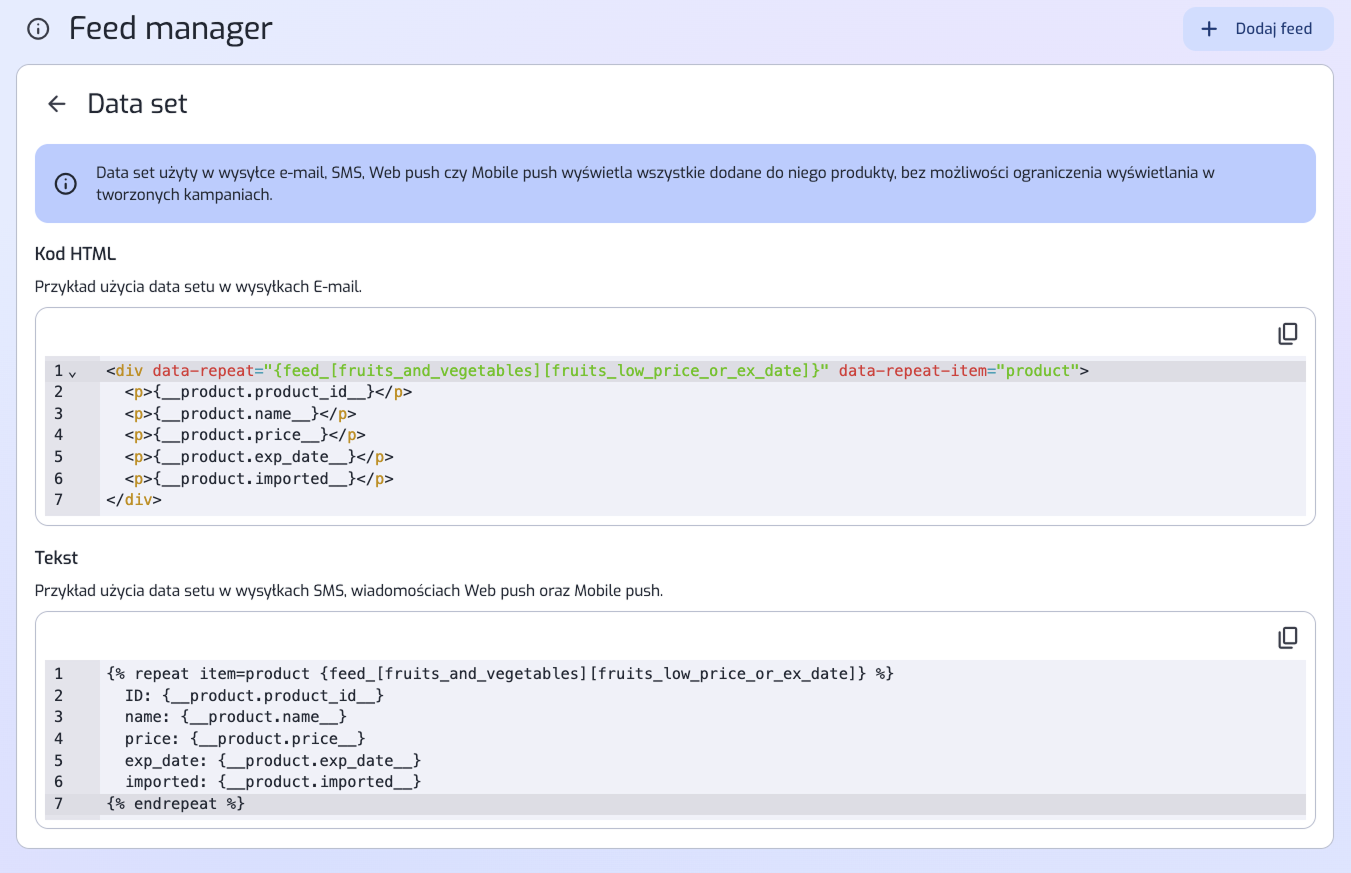Click the HTML line with product.name paragraph
The width and height of the screenshot is (1351, 873).
[240, 414]
